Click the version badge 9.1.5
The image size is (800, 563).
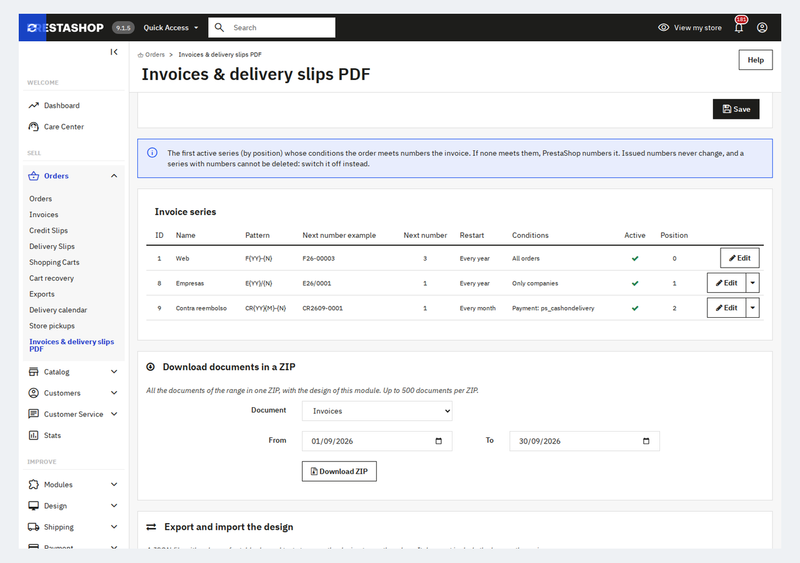pos(123,28)
